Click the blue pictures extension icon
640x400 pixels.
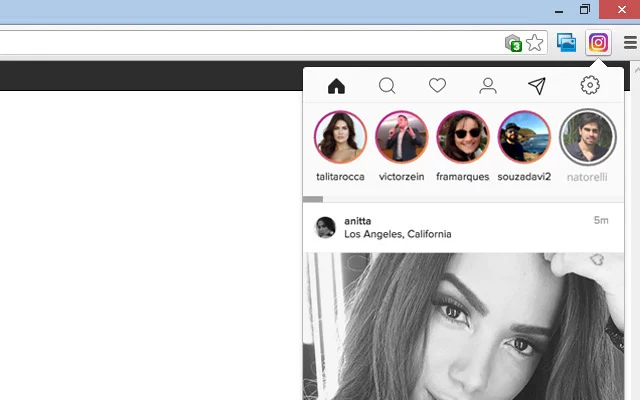[x=567, y=42]
